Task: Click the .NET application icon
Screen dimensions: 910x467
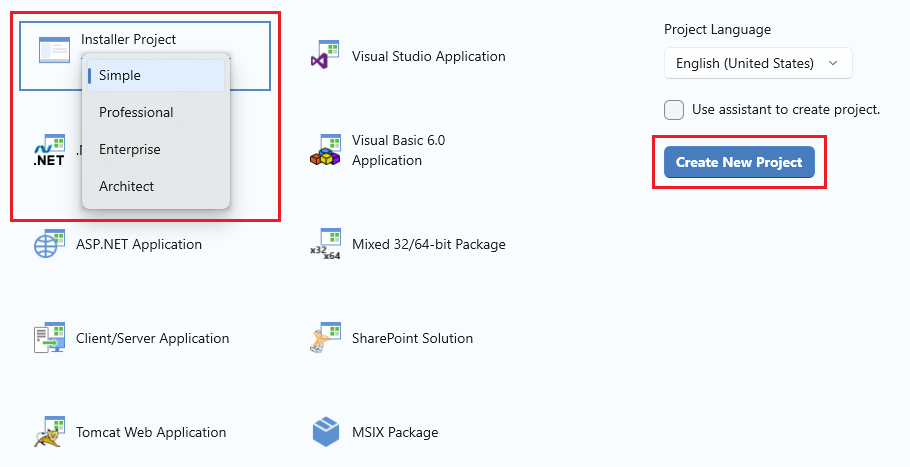Action: [49, 151]
